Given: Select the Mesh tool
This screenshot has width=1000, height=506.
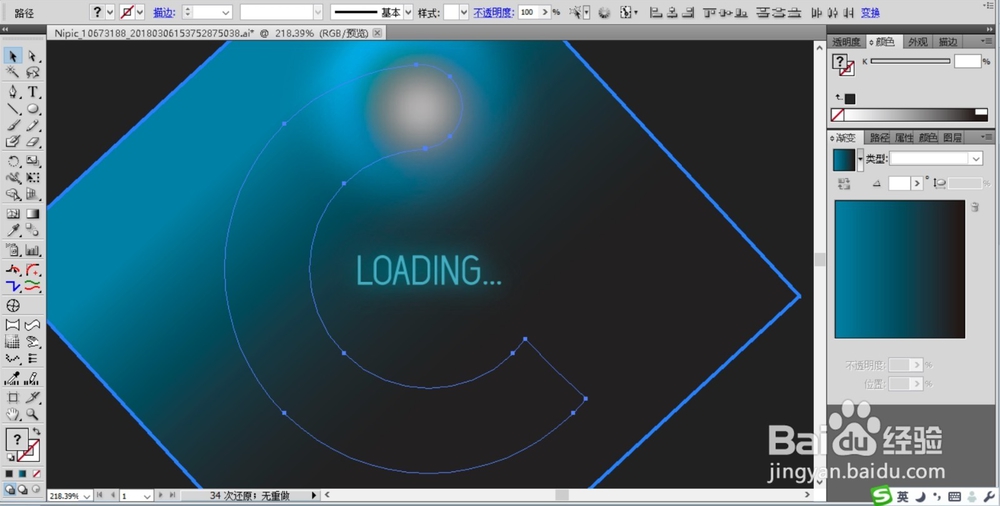Looking at the screenshot, I should coord(13,214).
